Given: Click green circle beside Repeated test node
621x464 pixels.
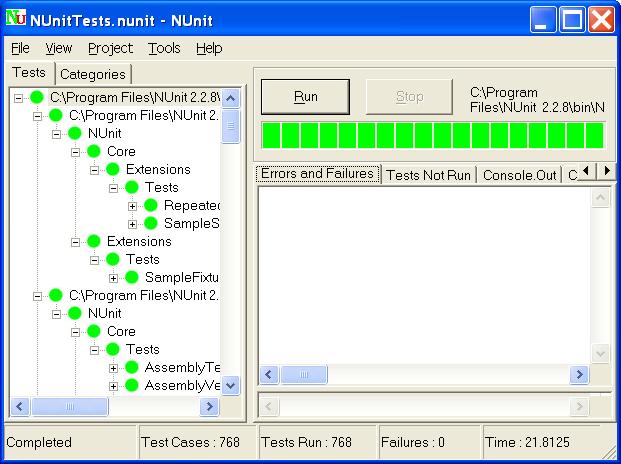Looking at the screenshot, I should (x=151, y=205).
